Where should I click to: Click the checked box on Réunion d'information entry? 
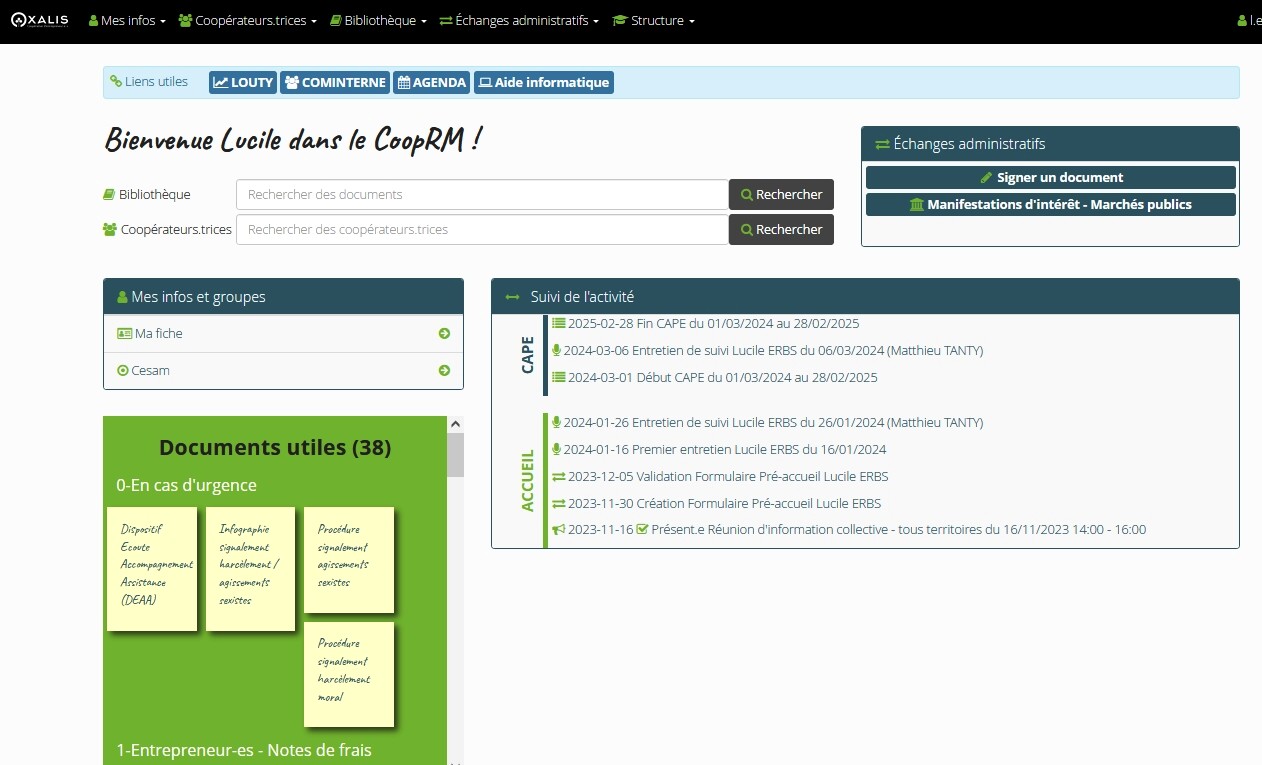click(x=642, y=530)
